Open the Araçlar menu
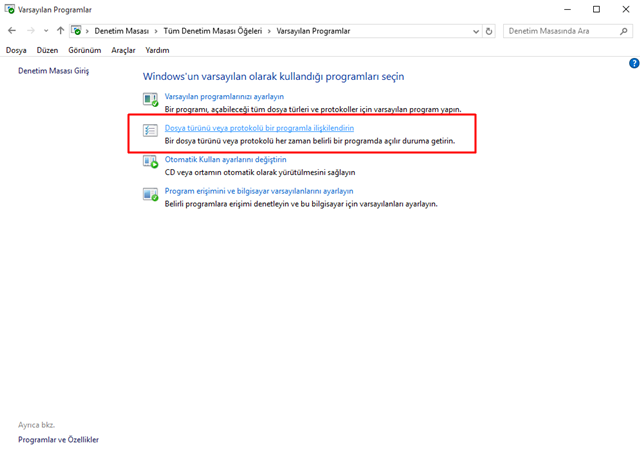 [123, 50]
